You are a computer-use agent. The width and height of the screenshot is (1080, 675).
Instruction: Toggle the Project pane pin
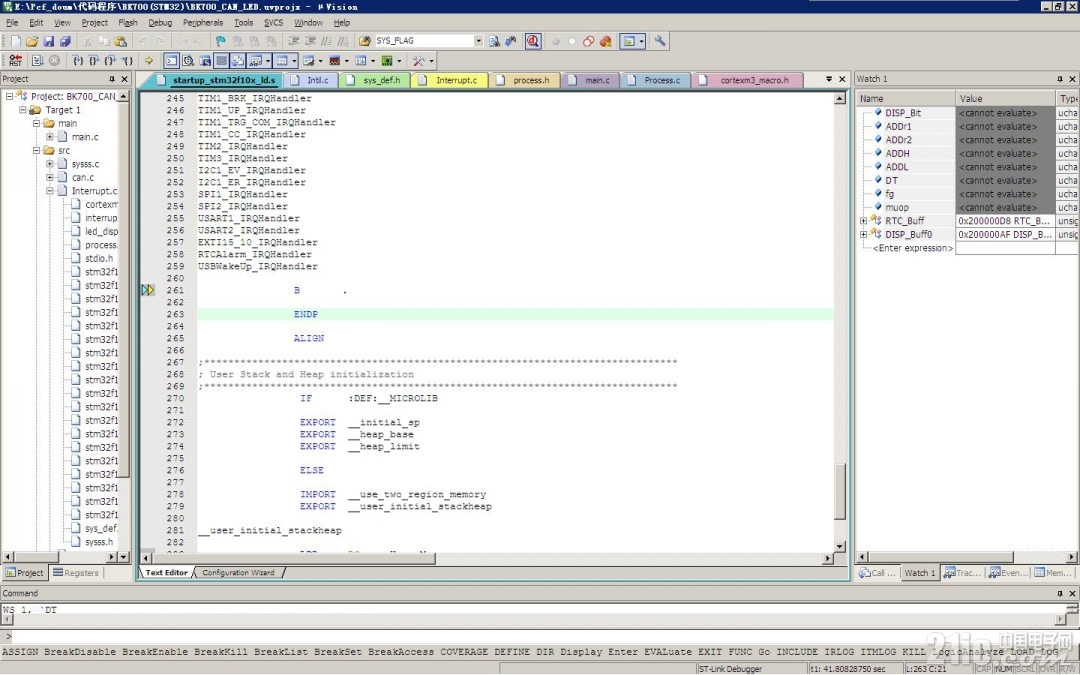[x=112, y=79]
